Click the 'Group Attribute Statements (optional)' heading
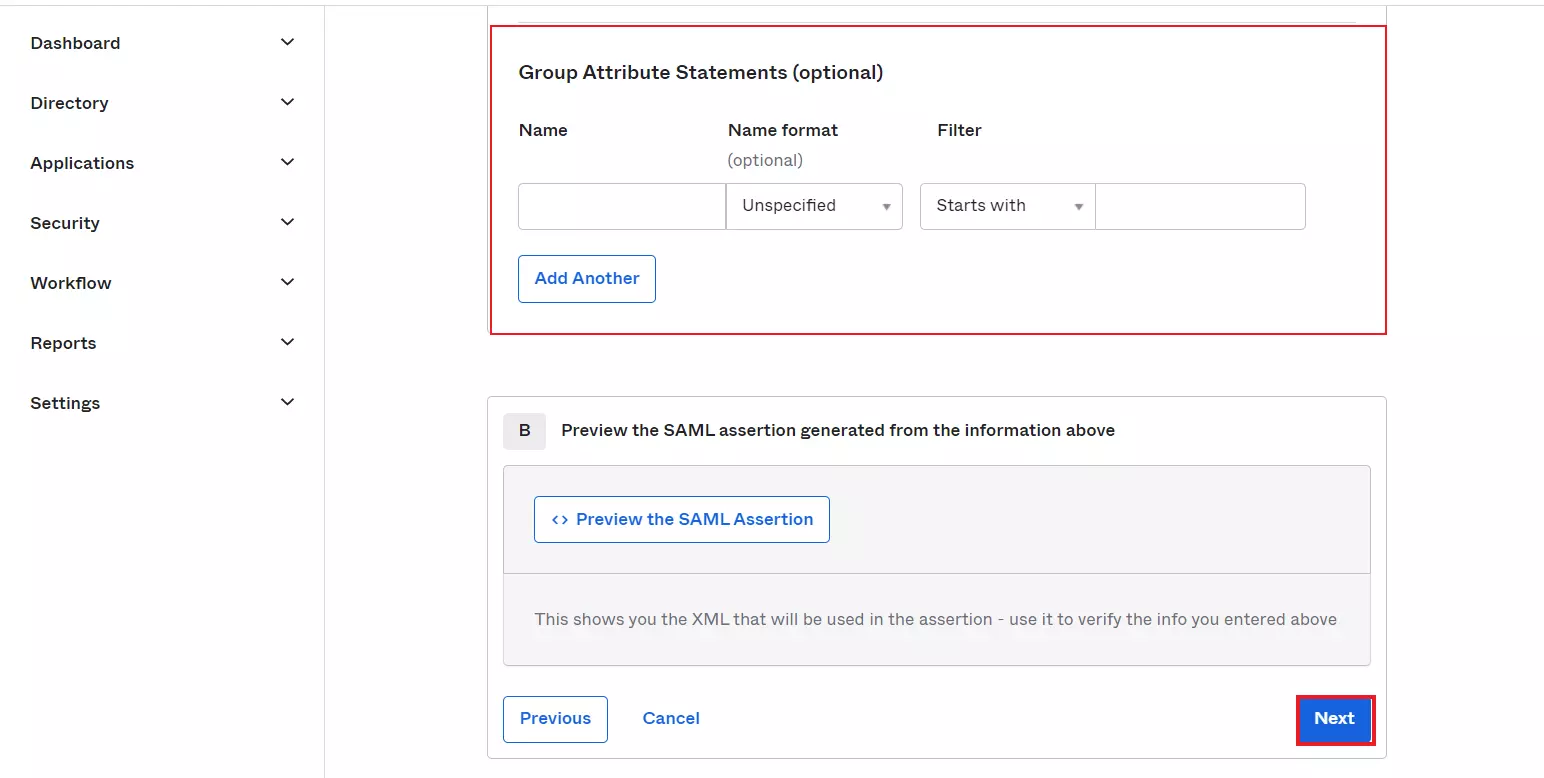Viewport: 1544px width, 778px height. pyautogui.click(x=701, y=73)
